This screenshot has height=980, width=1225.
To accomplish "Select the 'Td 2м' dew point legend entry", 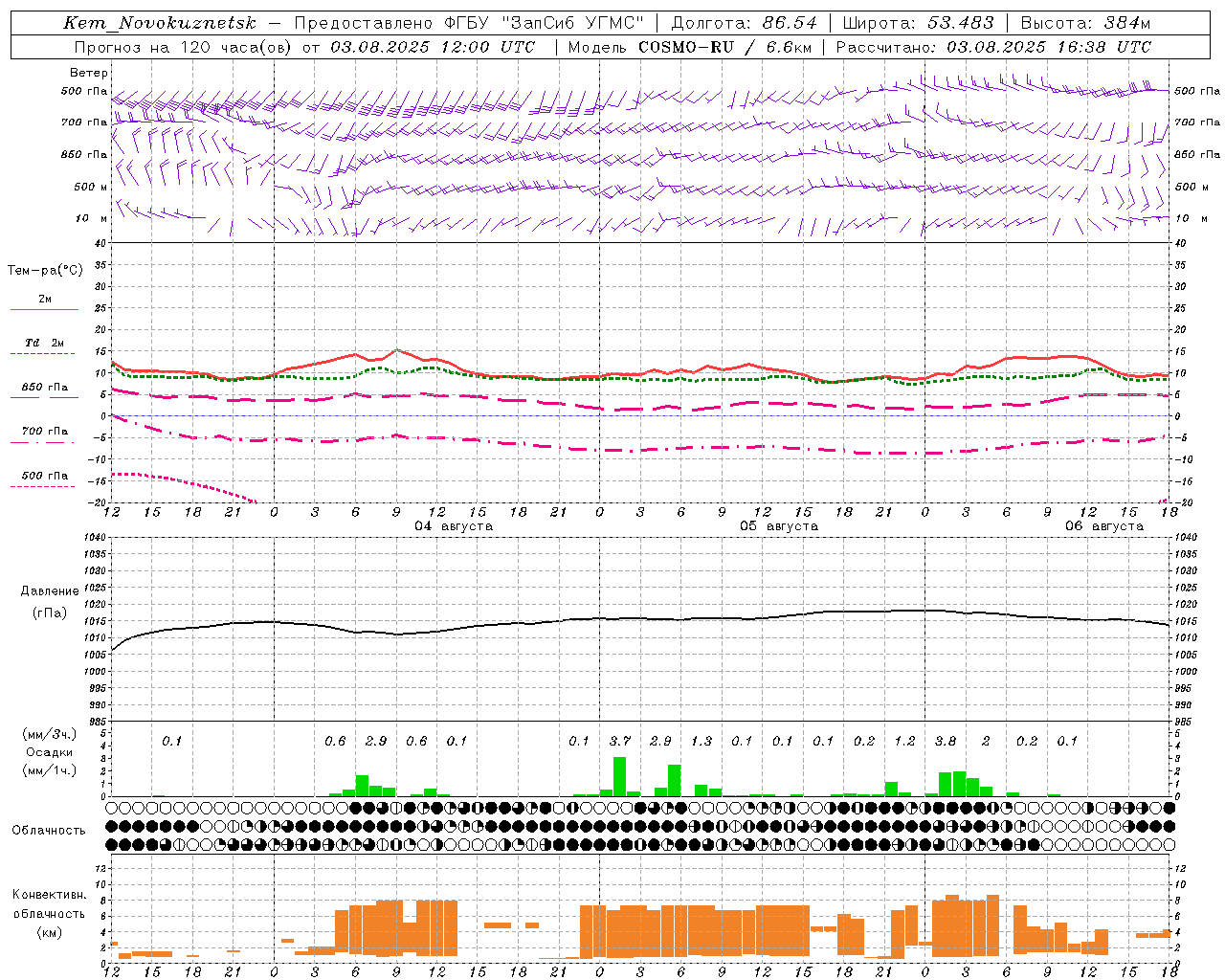I will click(44, 343).
